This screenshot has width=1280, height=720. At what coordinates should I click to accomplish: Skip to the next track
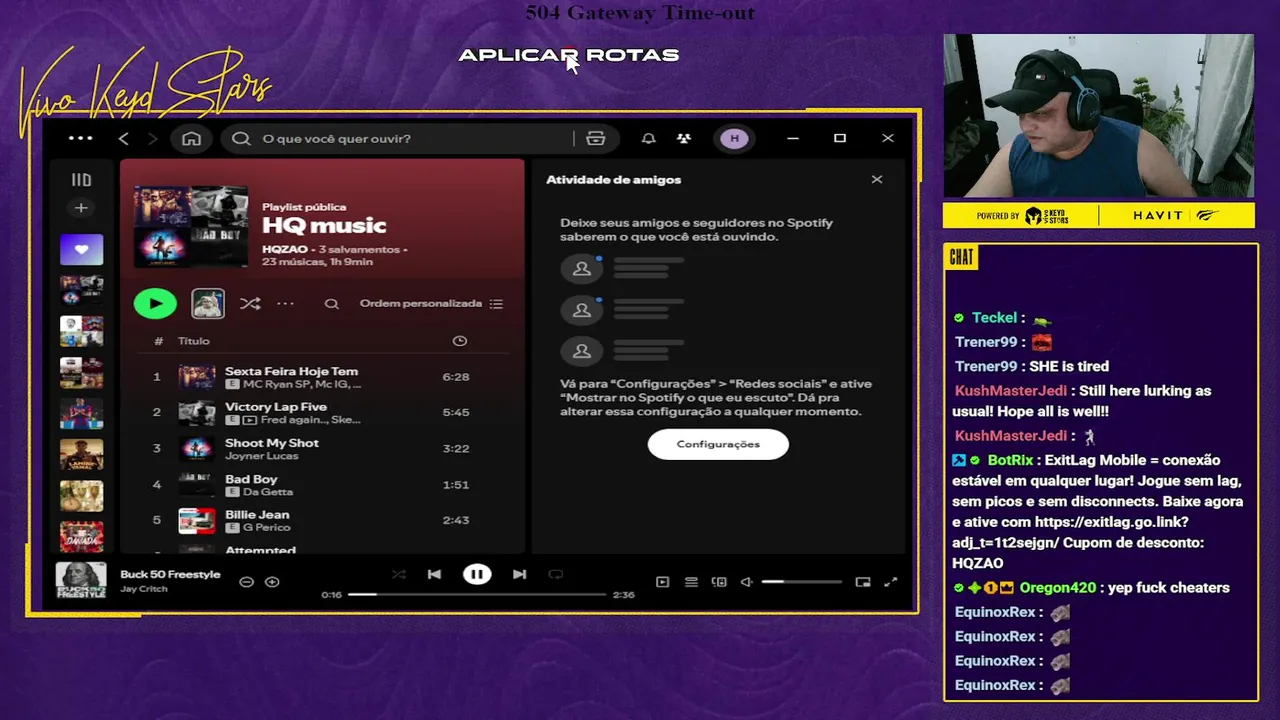[x=519, y=574]
